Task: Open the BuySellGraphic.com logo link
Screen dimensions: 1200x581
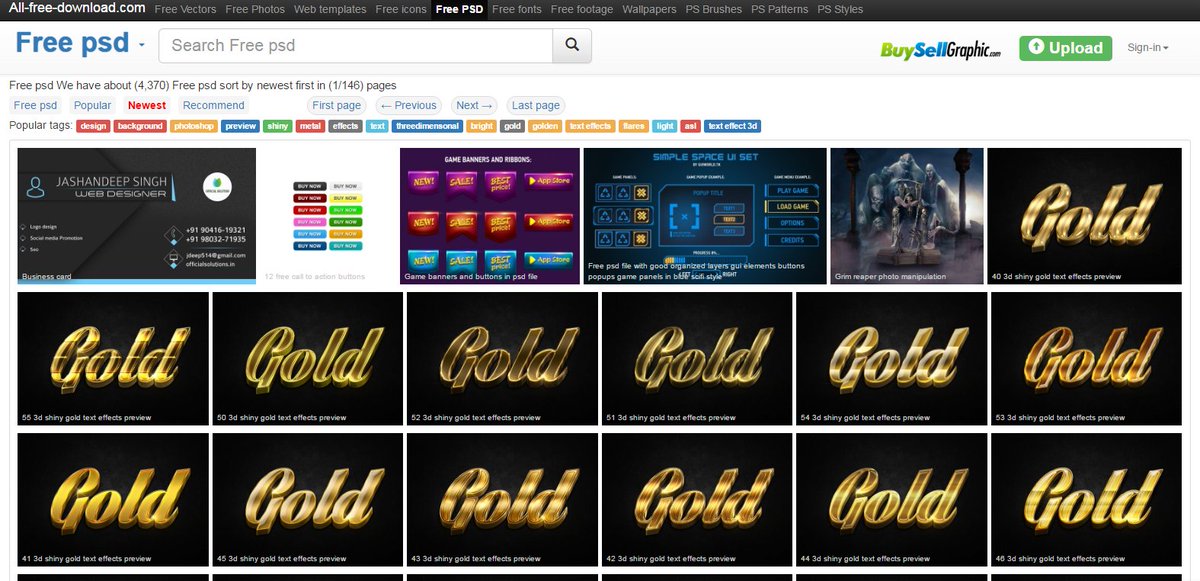Action: (x=940, y=49)
